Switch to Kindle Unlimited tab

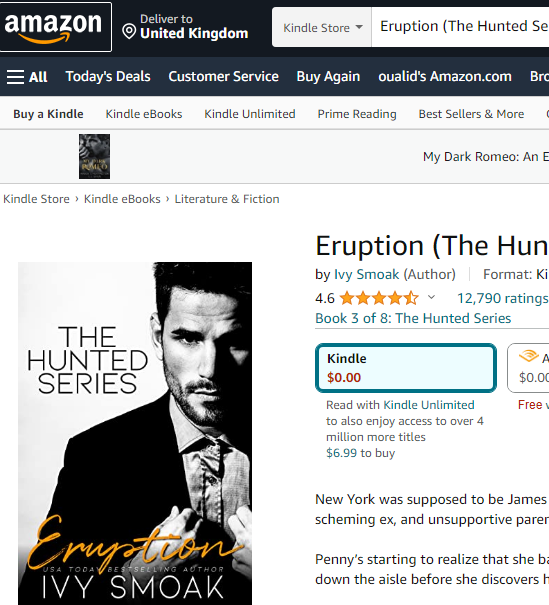[250, 114]
